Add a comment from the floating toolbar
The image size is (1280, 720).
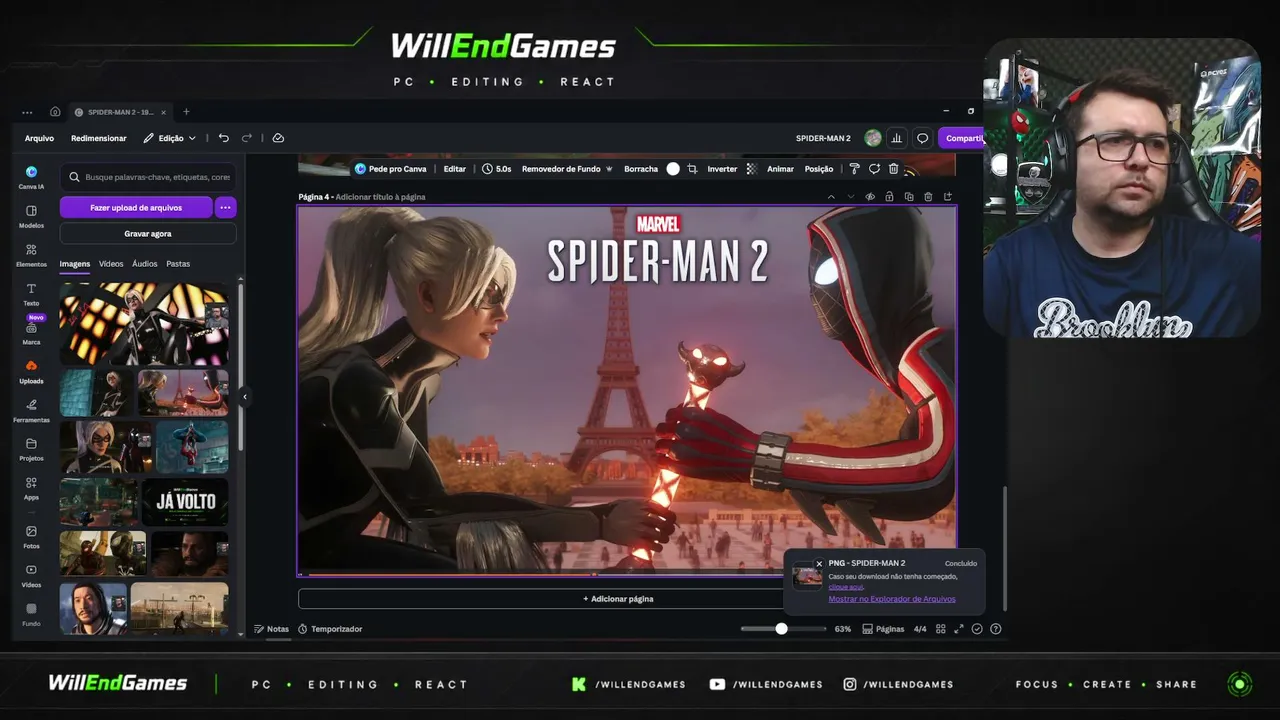coord(874,169)
